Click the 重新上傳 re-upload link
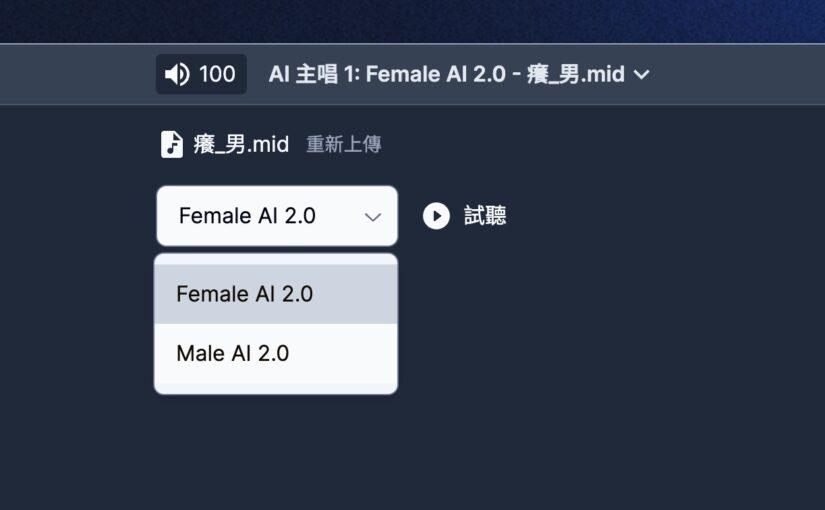 pyautogui.click(x=343, y=145)
